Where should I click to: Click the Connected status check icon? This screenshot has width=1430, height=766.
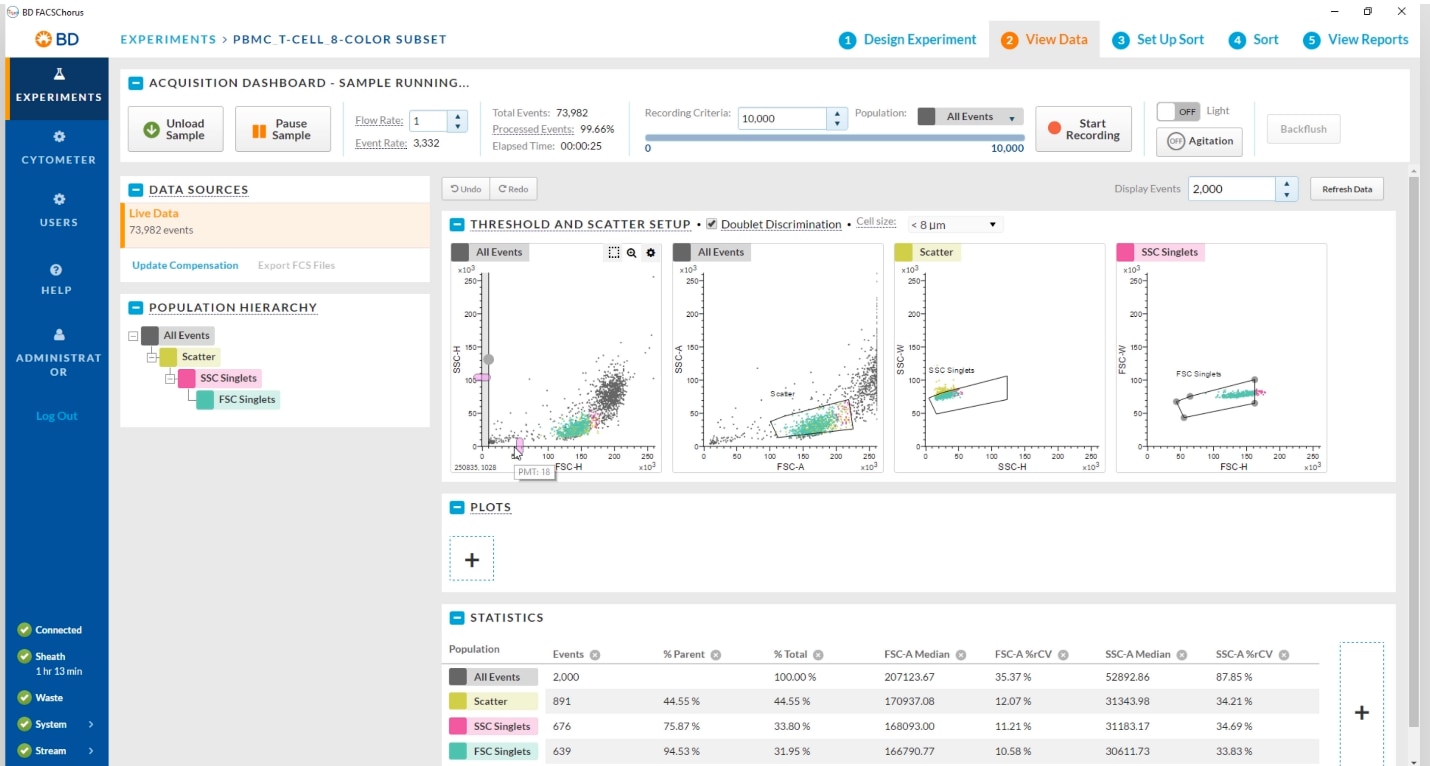[24, 630]
